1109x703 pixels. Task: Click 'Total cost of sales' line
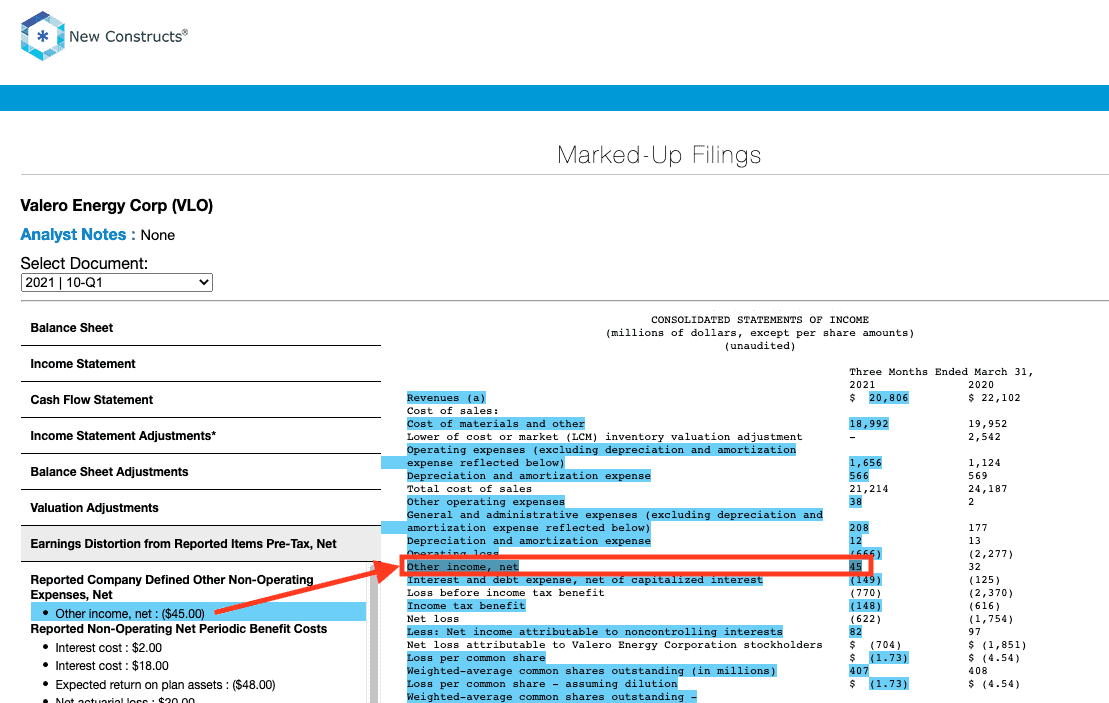tap(469, 489)
